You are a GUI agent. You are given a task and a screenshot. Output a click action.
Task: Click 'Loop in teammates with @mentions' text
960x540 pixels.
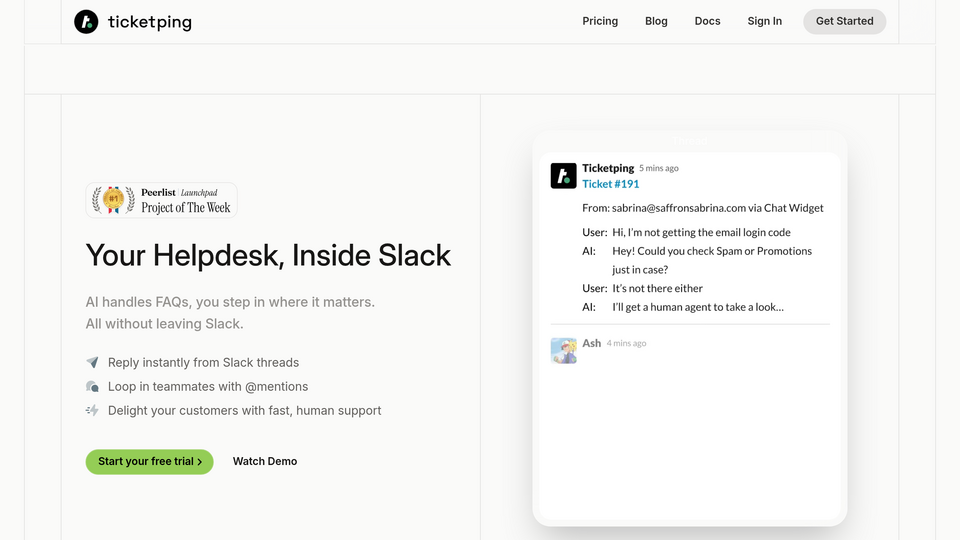tap(208, 386)
